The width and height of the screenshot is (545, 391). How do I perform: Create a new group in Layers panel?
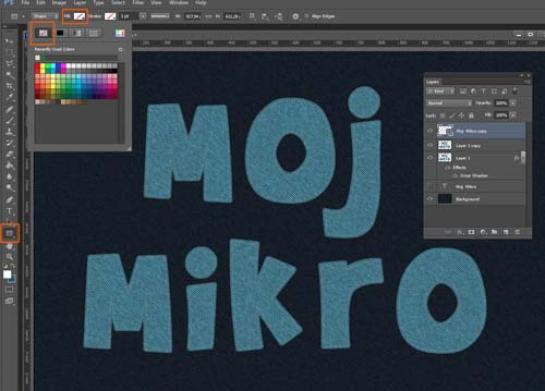[x=494, y=232]
